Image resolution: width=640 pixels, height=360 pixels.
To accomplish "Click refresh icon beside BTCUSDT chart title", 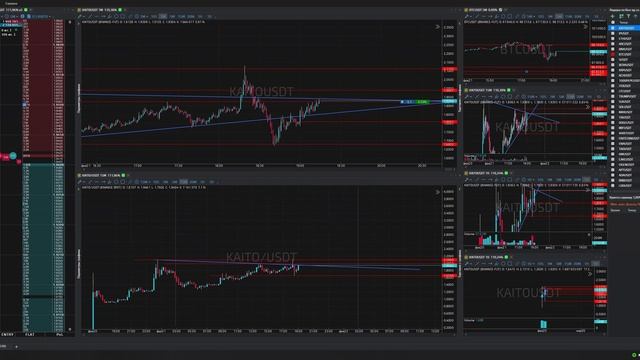I will 500,10.
